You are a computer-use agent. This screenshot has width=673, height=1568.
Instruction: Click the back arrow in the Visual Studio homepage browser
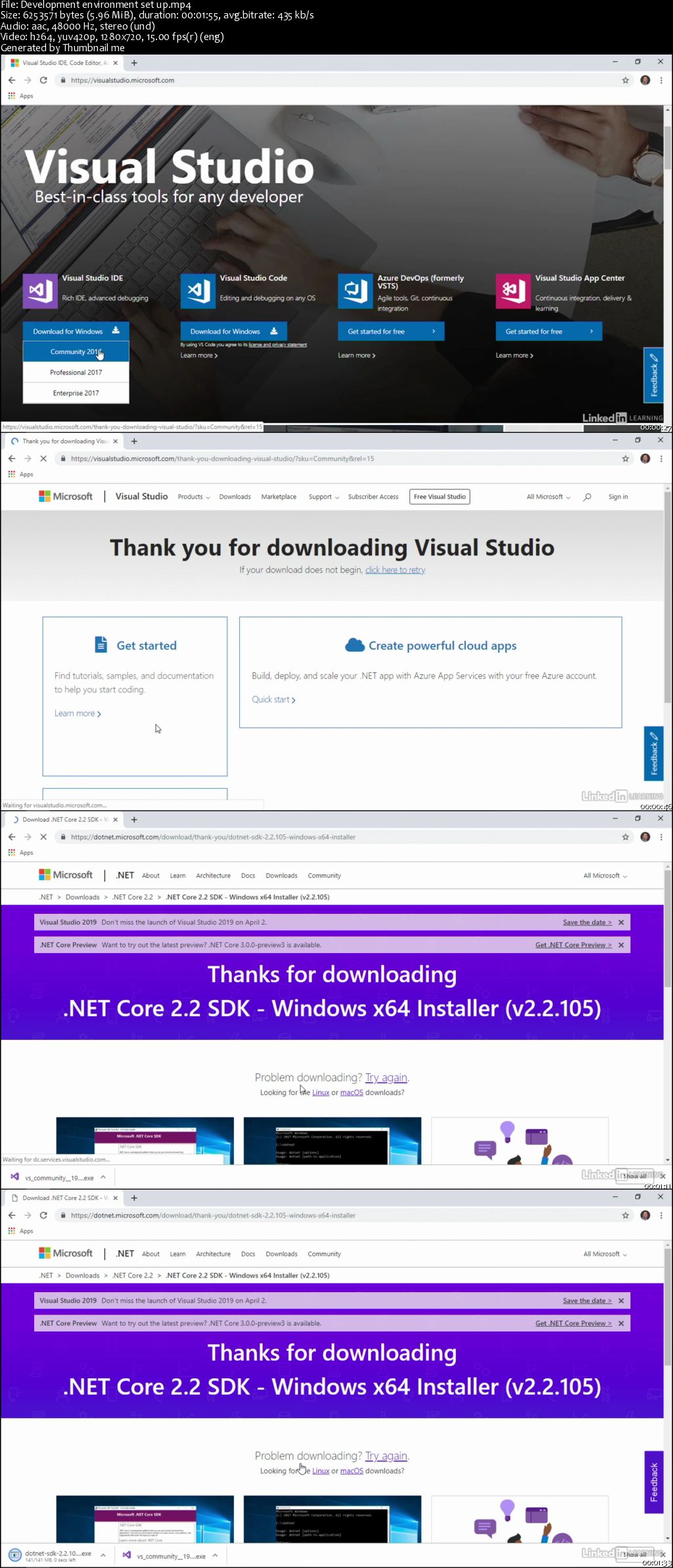[12, 80]
